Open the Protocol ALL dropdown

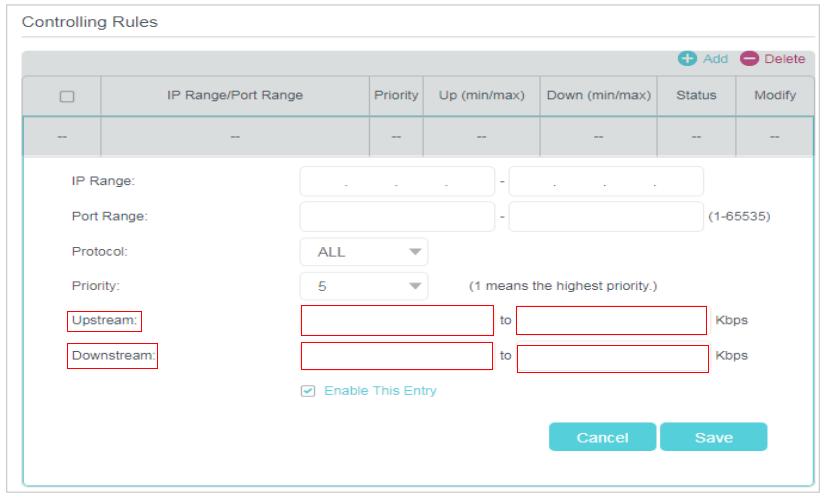[x=364, y=252]
